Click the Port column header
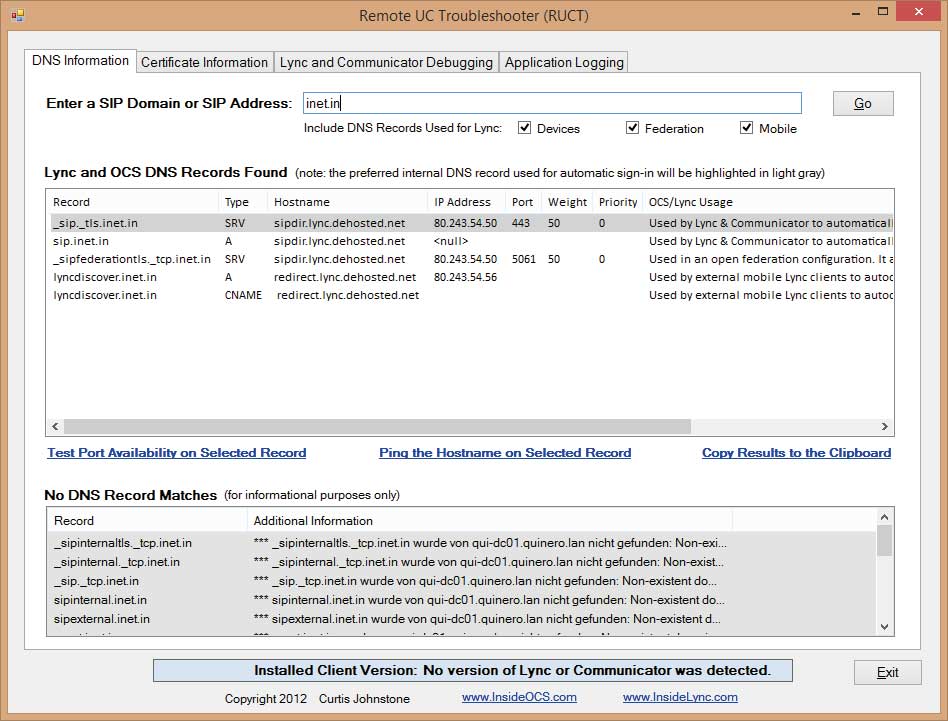 (523, 202)
